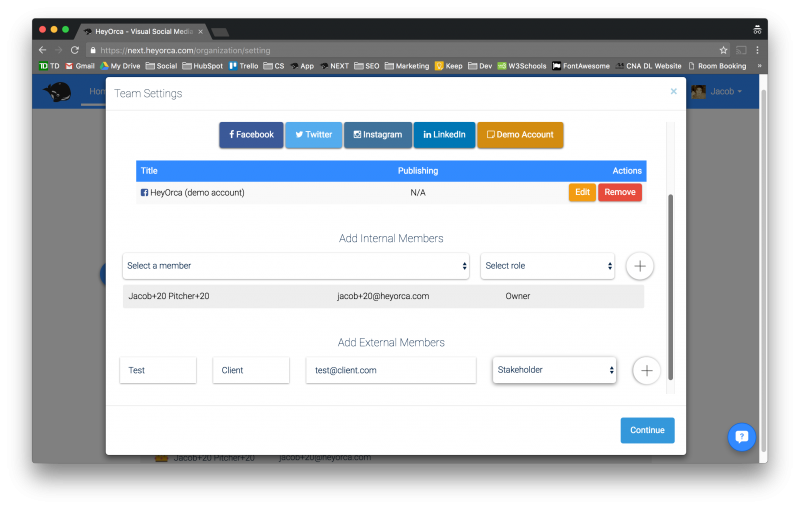Remove the HeyOrca demo account
Screen dimensions: 800x509
point(620,192)
